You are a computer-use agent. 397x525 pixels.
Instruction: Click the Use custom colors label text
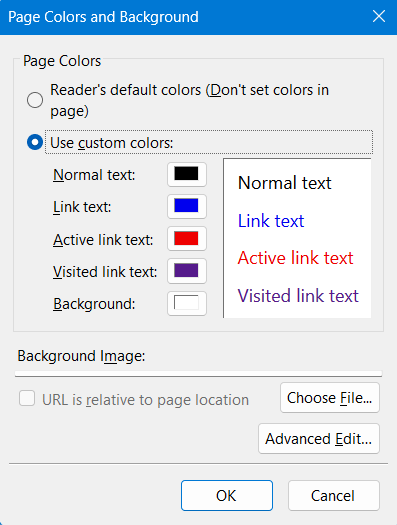(112, 143)
